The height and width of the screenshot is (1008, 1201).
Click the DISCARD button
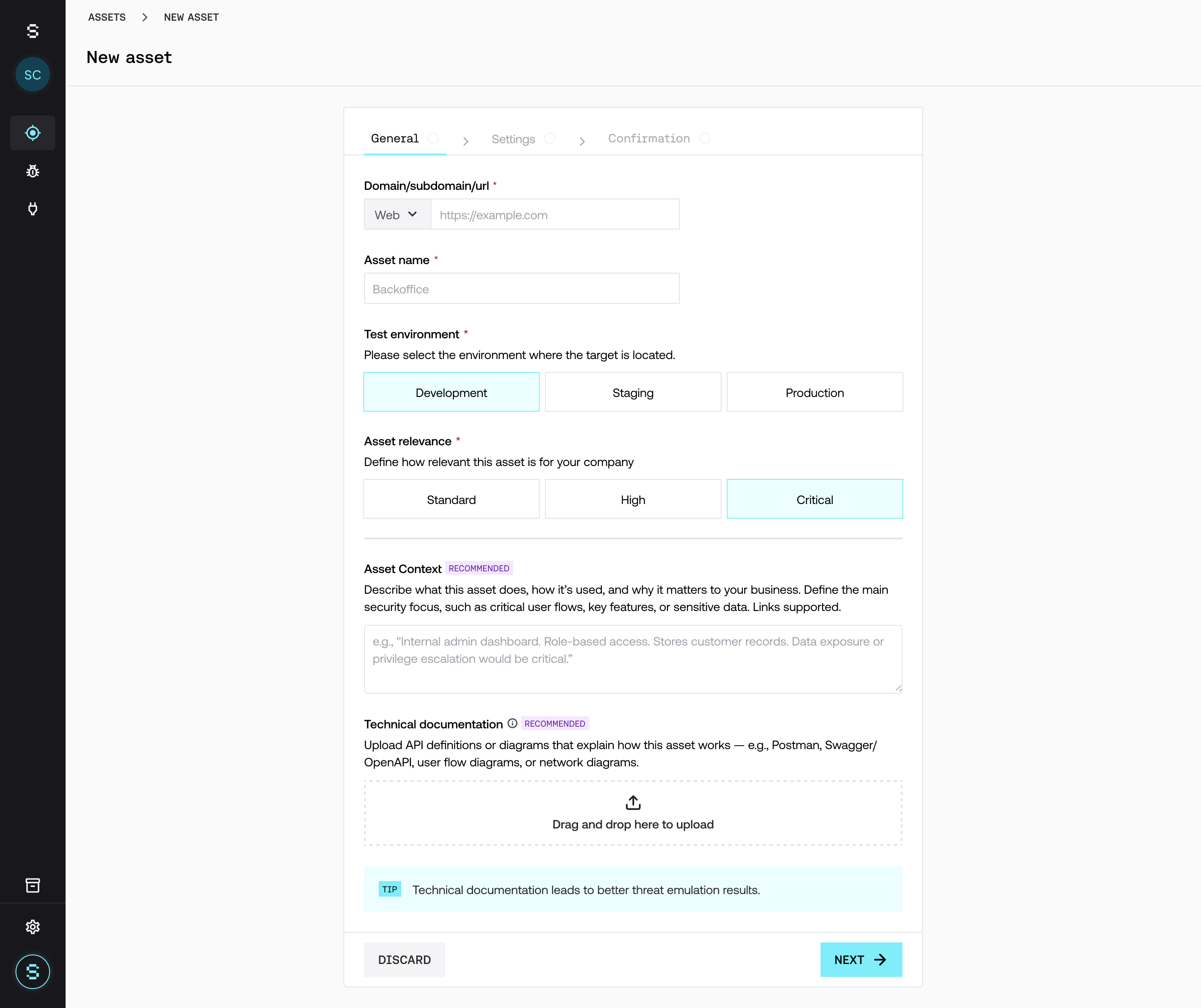coord(404,959)
